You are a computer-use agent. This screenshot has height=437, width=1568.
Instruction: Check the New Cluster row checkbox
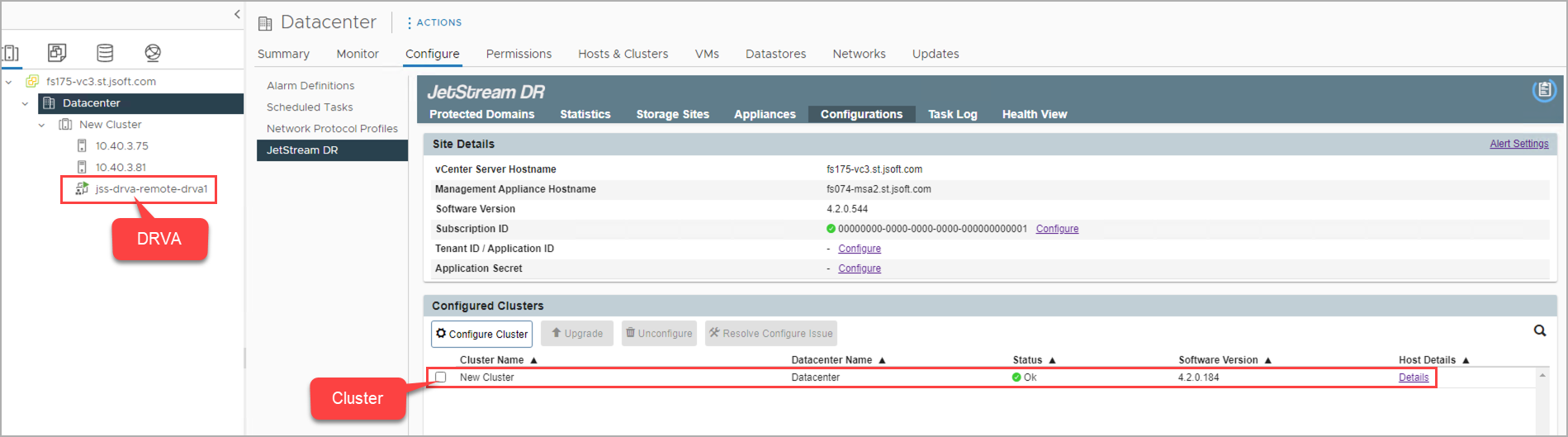(441, 378)
